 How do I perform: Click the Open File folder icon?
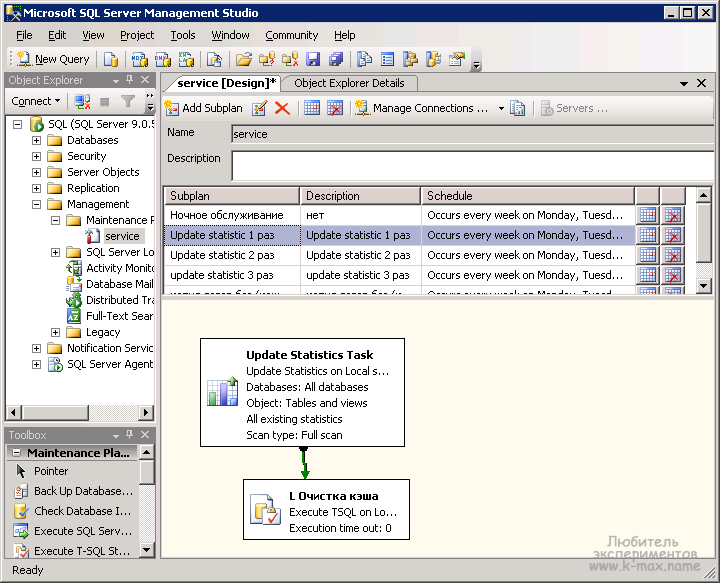[244, 59]
